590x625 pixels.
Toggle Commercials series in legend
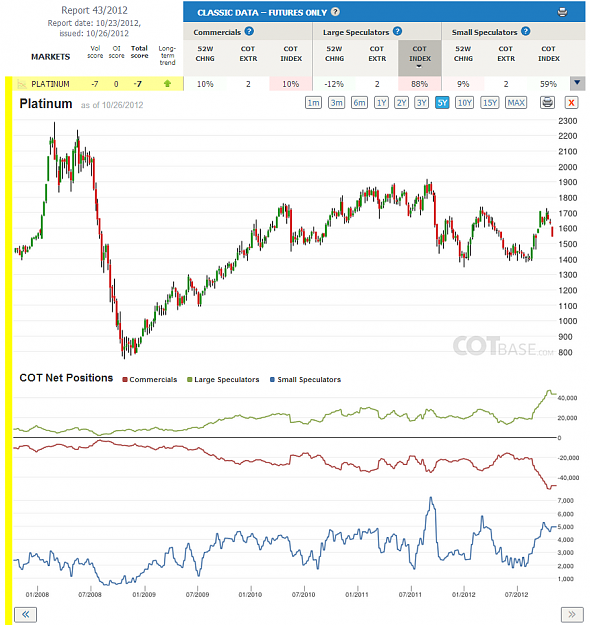[150, 379]
